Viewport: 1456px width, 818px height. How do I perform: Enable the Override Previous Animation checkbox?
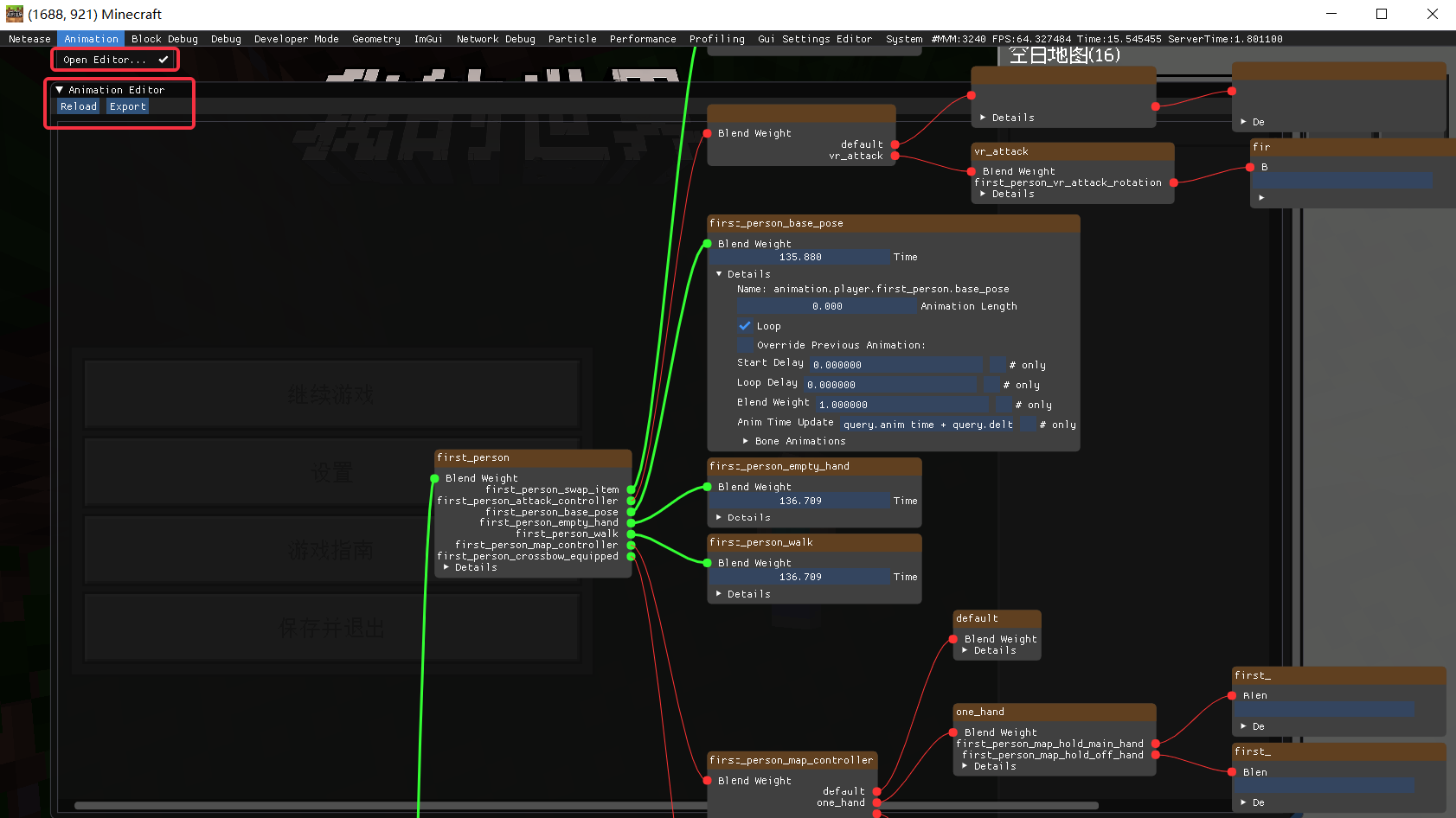(745, 345)
